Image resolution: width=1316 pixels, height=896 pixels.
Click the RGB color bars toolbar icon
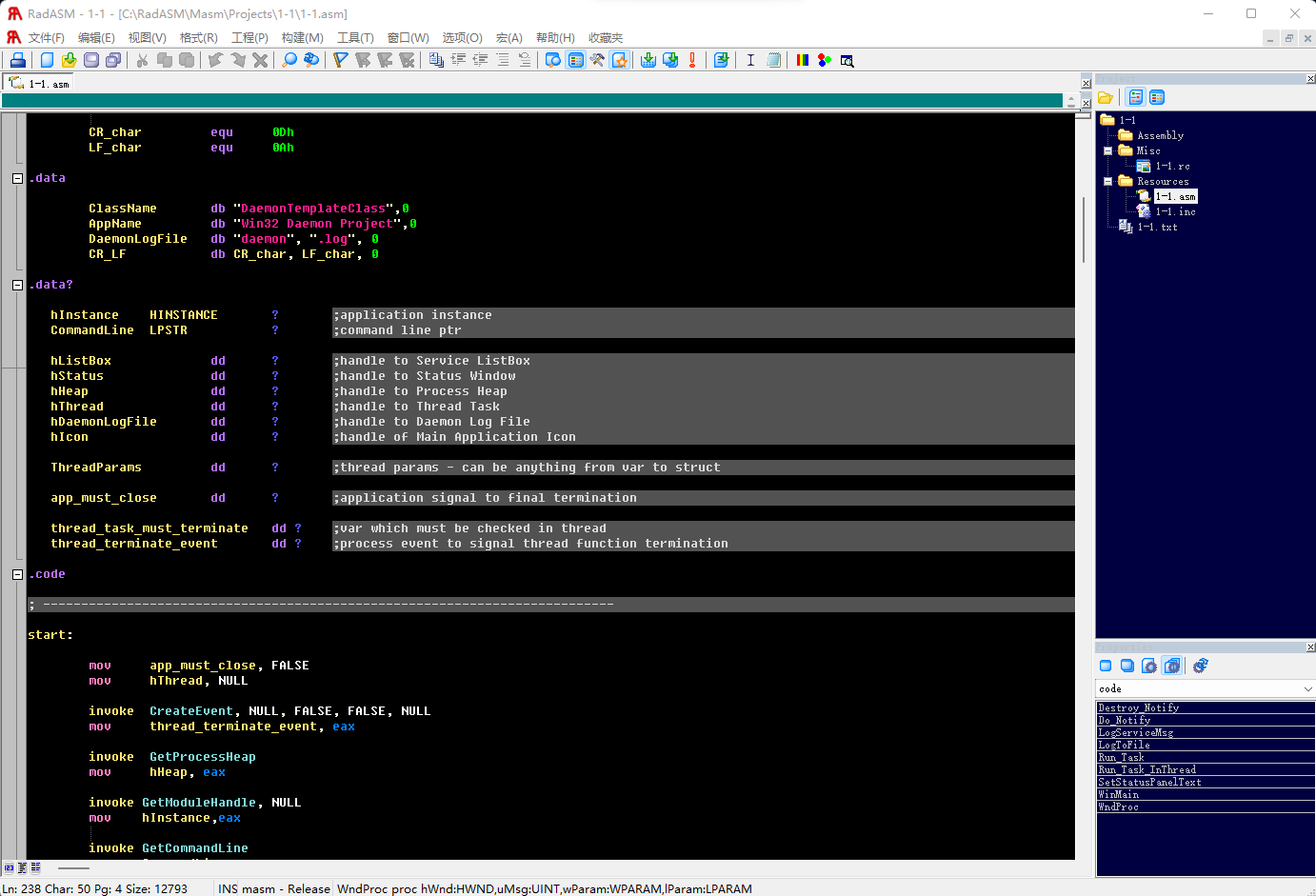coord(803,60)
